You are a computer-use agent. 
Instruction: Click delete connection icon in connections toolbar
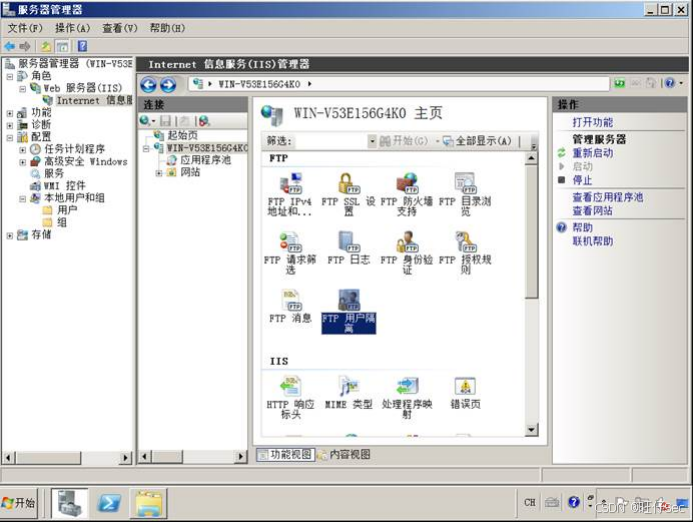tap(204, 120)
